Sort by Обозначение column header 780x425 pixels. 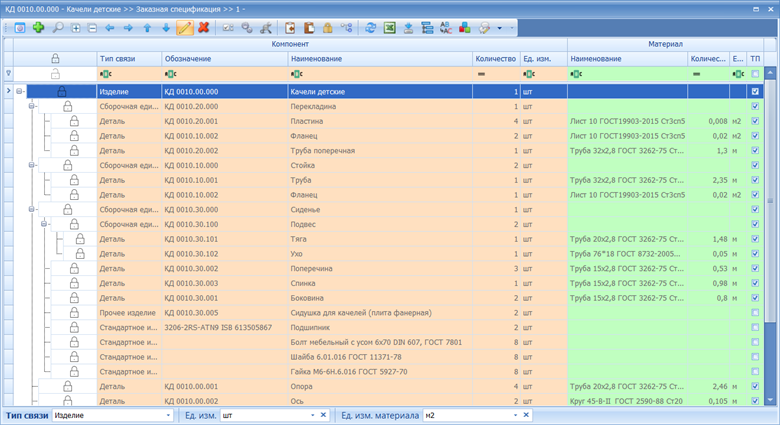(225, 59)
